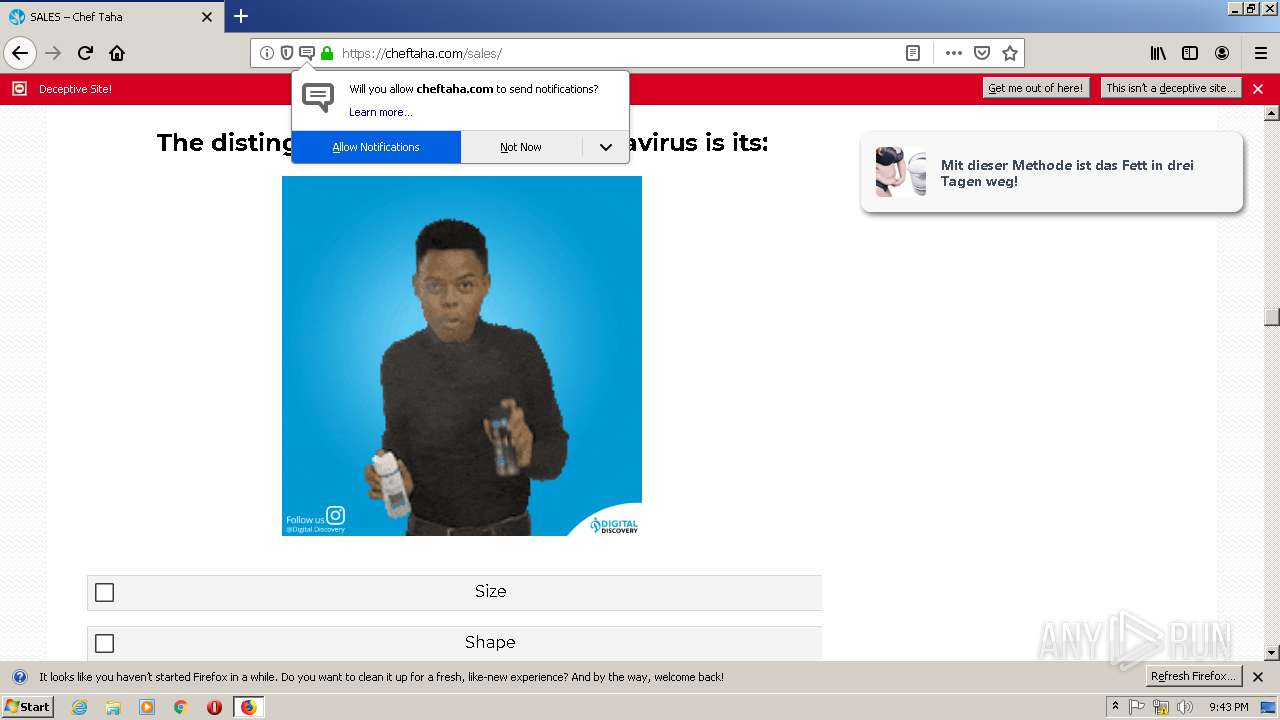
Task: Show hidden tray icons arrow
Action: coord(1116,707)
